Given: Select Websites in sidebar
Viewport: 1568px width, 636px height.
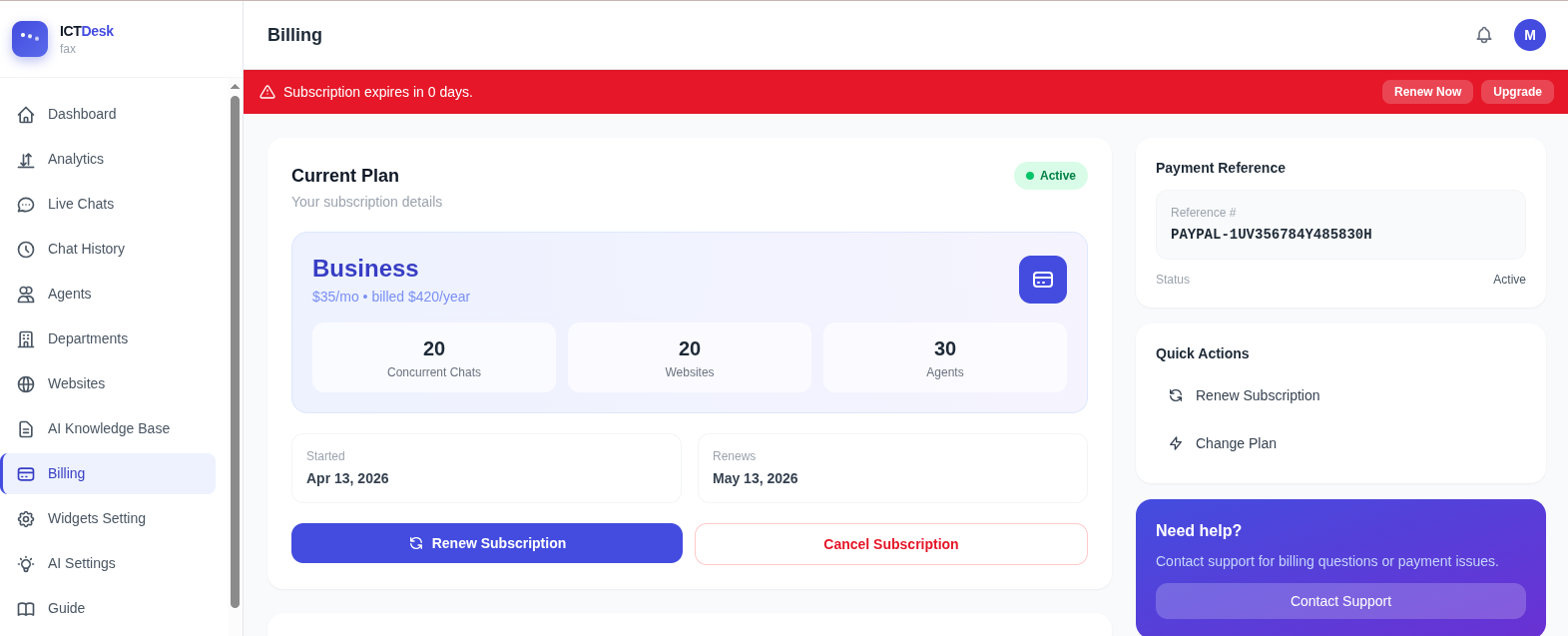Looking at the screenshot, I should (x=108, y=383).
